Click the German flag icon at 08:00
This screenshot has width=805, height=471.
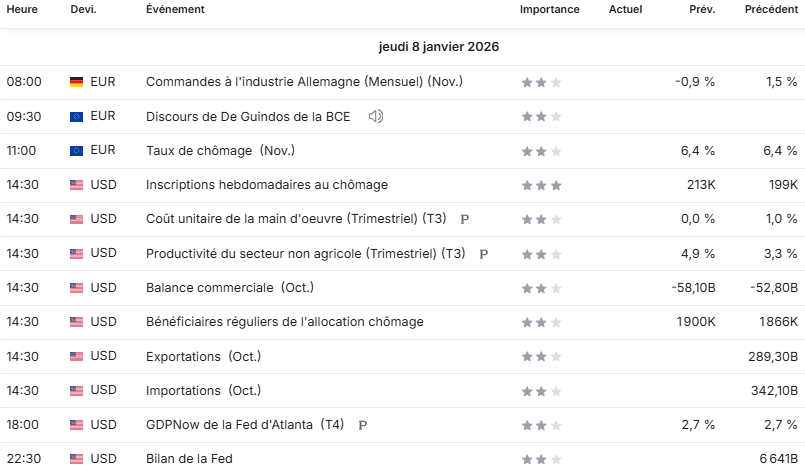point(76,82)
